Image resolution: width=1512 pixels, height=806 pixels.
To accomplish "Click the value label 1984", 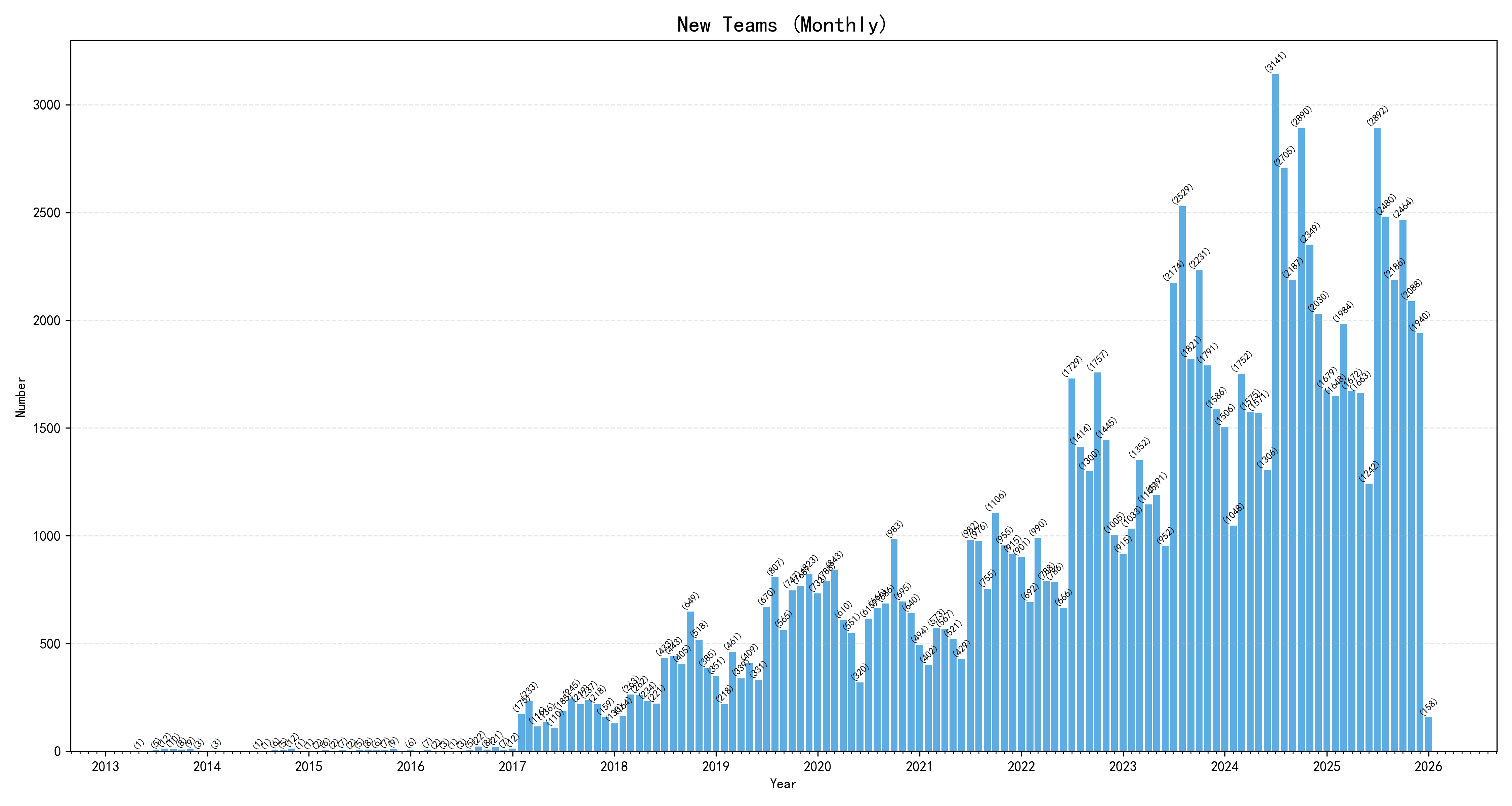I will 1344,312.
